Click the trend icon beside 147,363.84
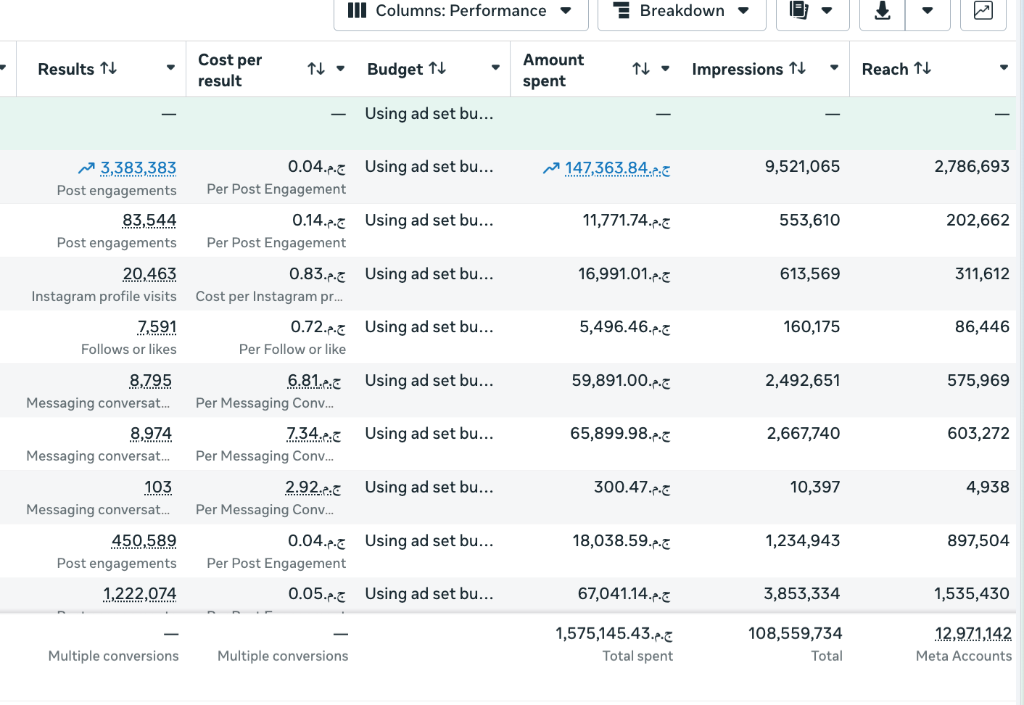Screen dimensions: 1024x705 pos(551,168)
